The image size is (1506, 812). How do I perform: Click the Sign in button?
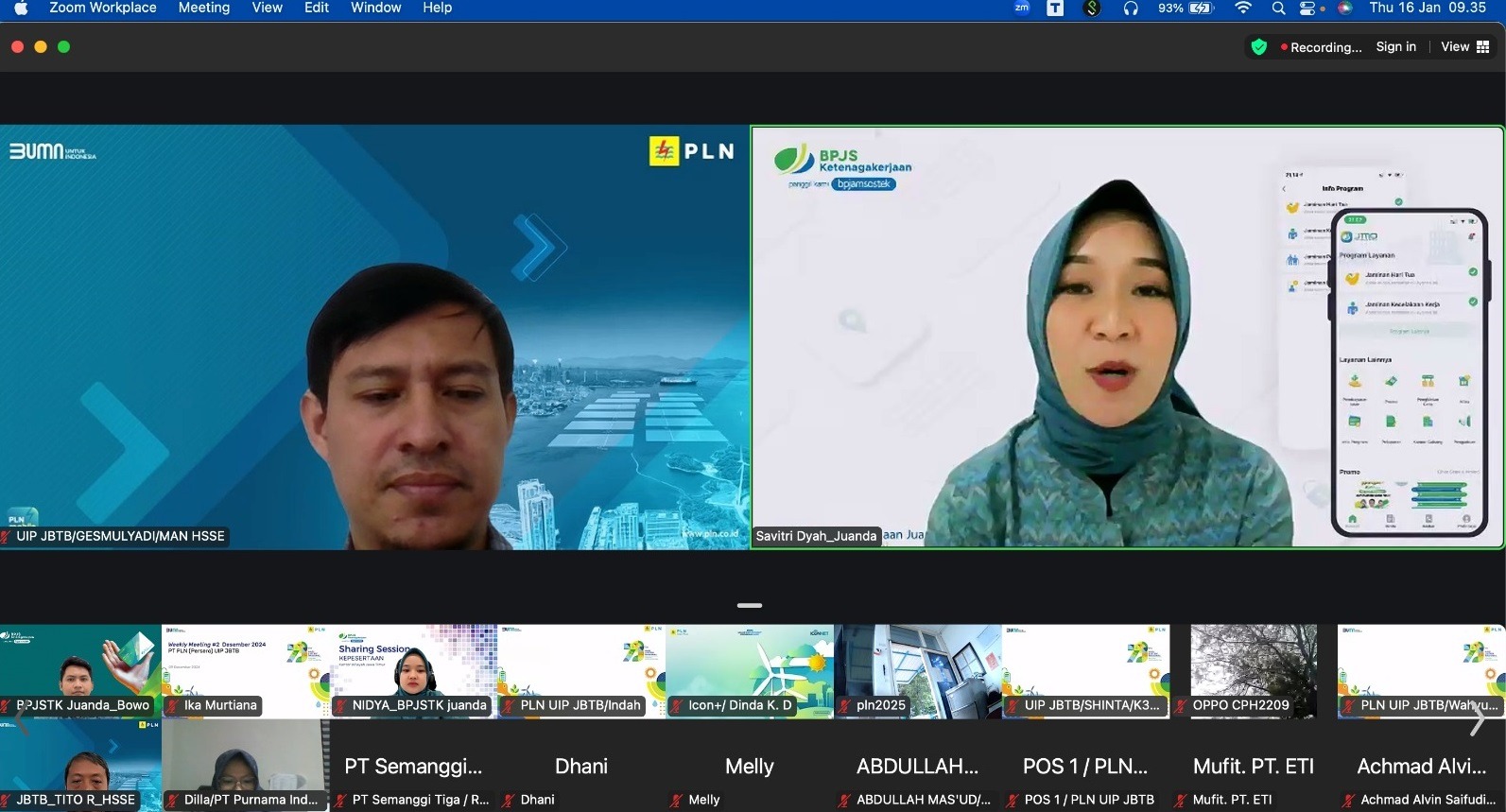pyautogui.click(x=1395, y=47)
